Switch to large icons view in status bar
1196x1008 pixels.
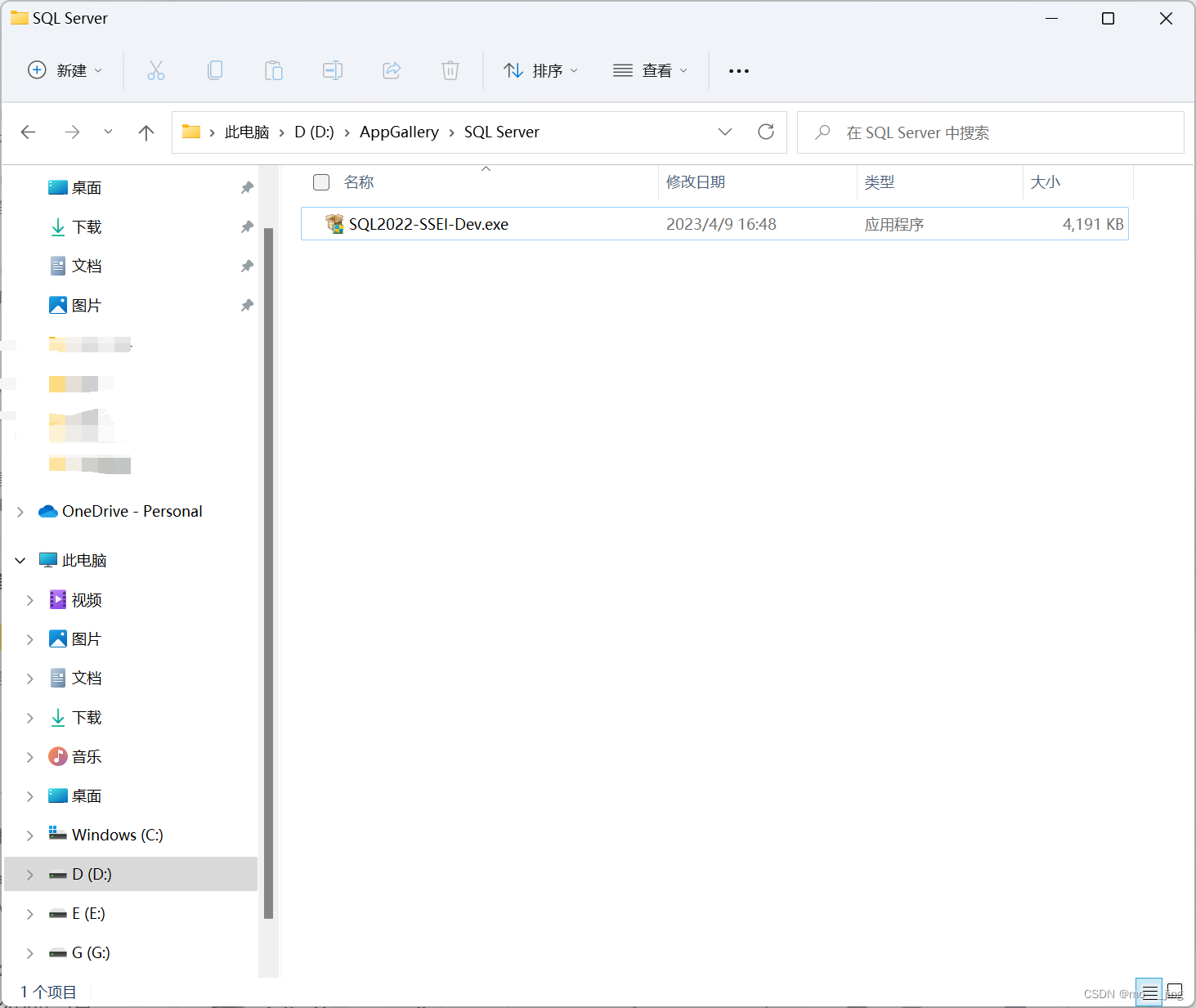point(1175,992)
